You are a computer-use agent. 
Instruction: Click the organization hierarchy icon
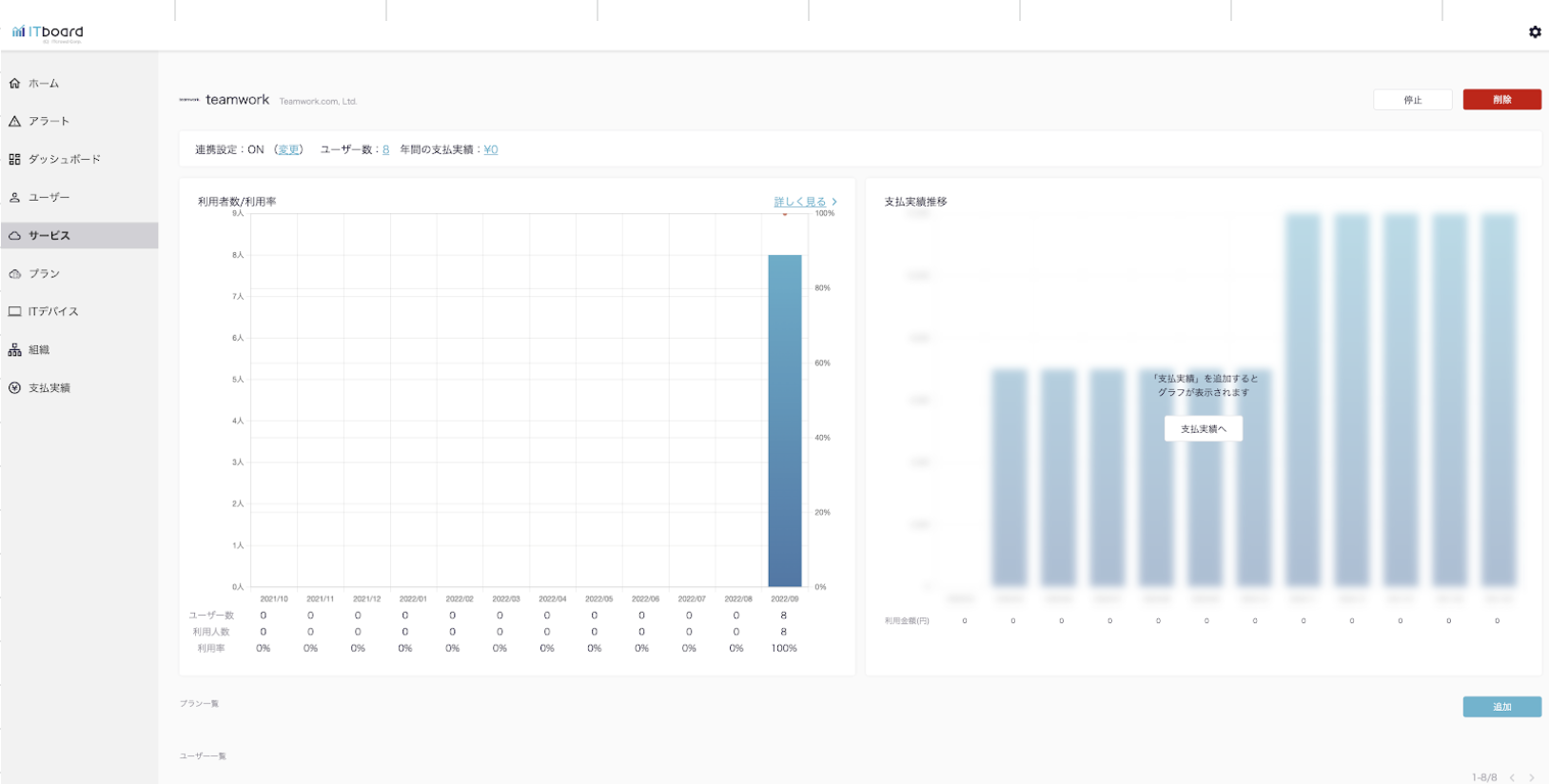point(14,350)
